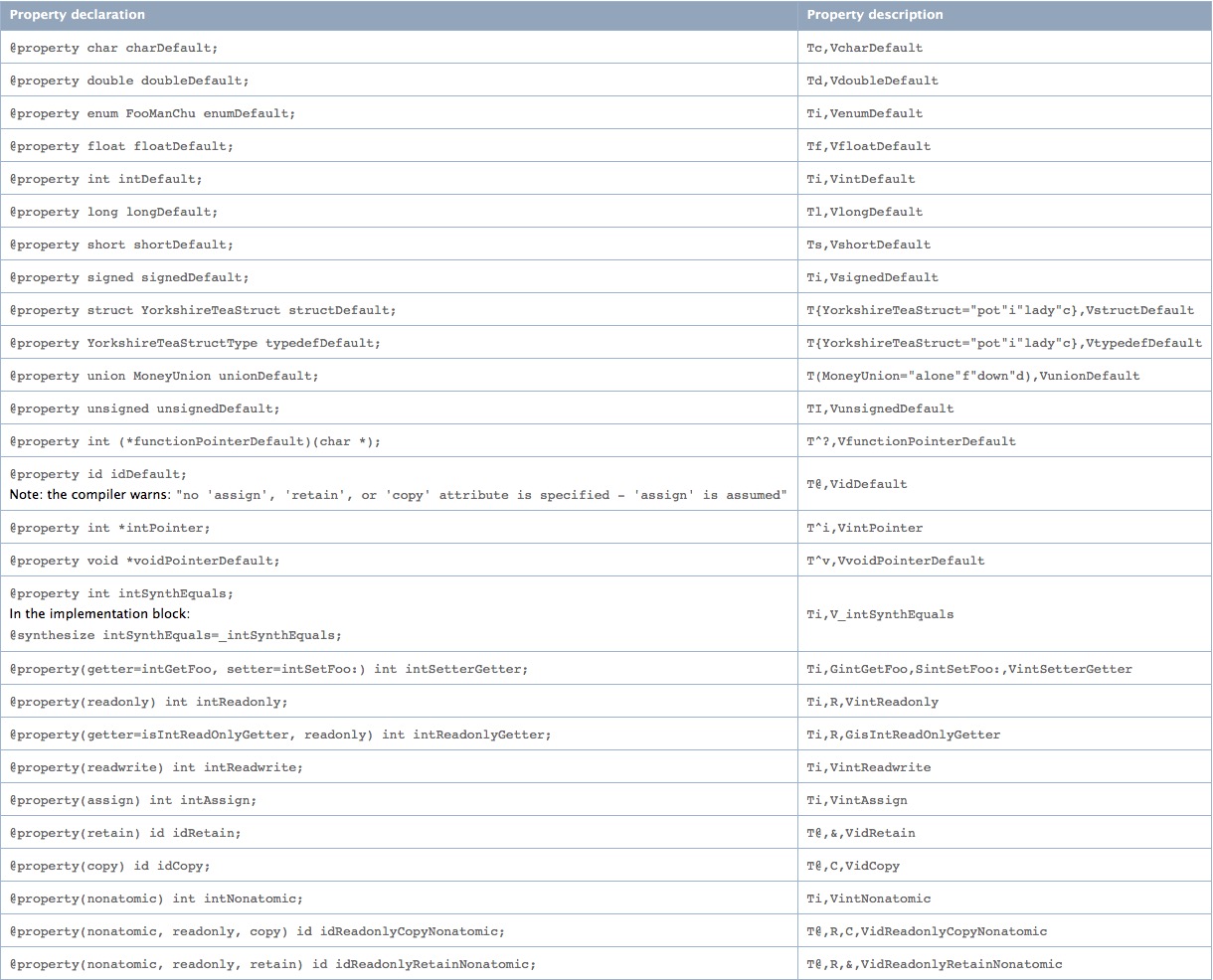Select '@property void *voidPointerDefault;' text
This screenshot has height=980, width=1213.
144,561
